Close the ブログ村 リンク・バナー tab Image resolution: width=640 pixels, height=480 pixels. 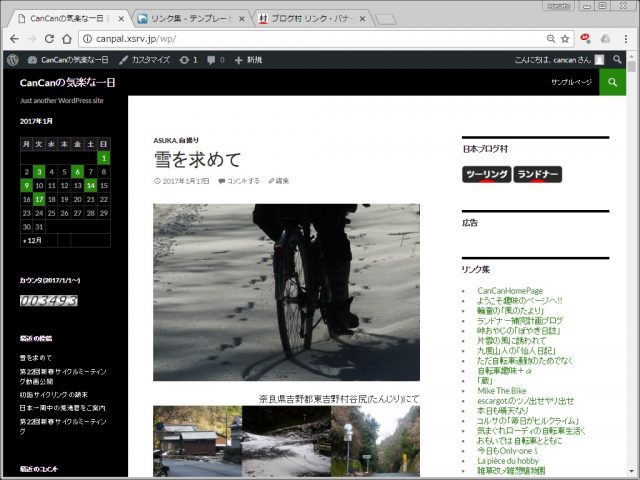pos(362,19)
